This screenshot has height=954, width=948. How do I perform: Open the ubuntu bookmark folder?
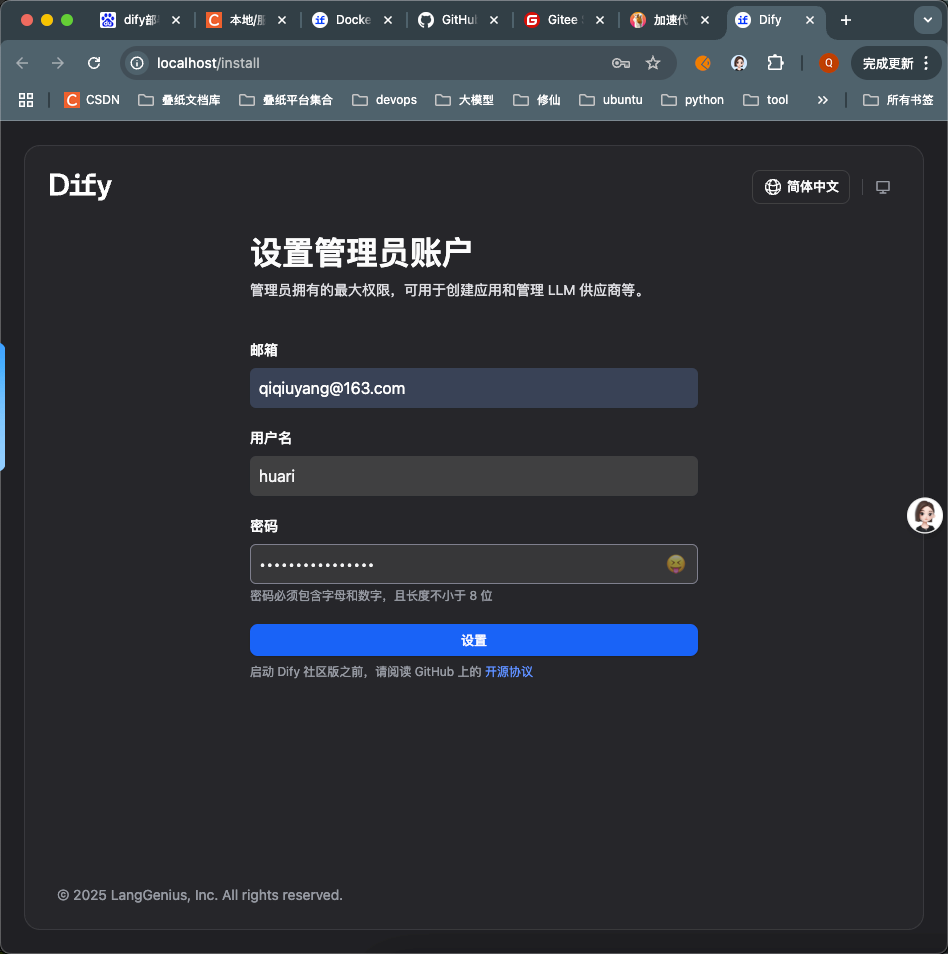(x=611, y=100)
